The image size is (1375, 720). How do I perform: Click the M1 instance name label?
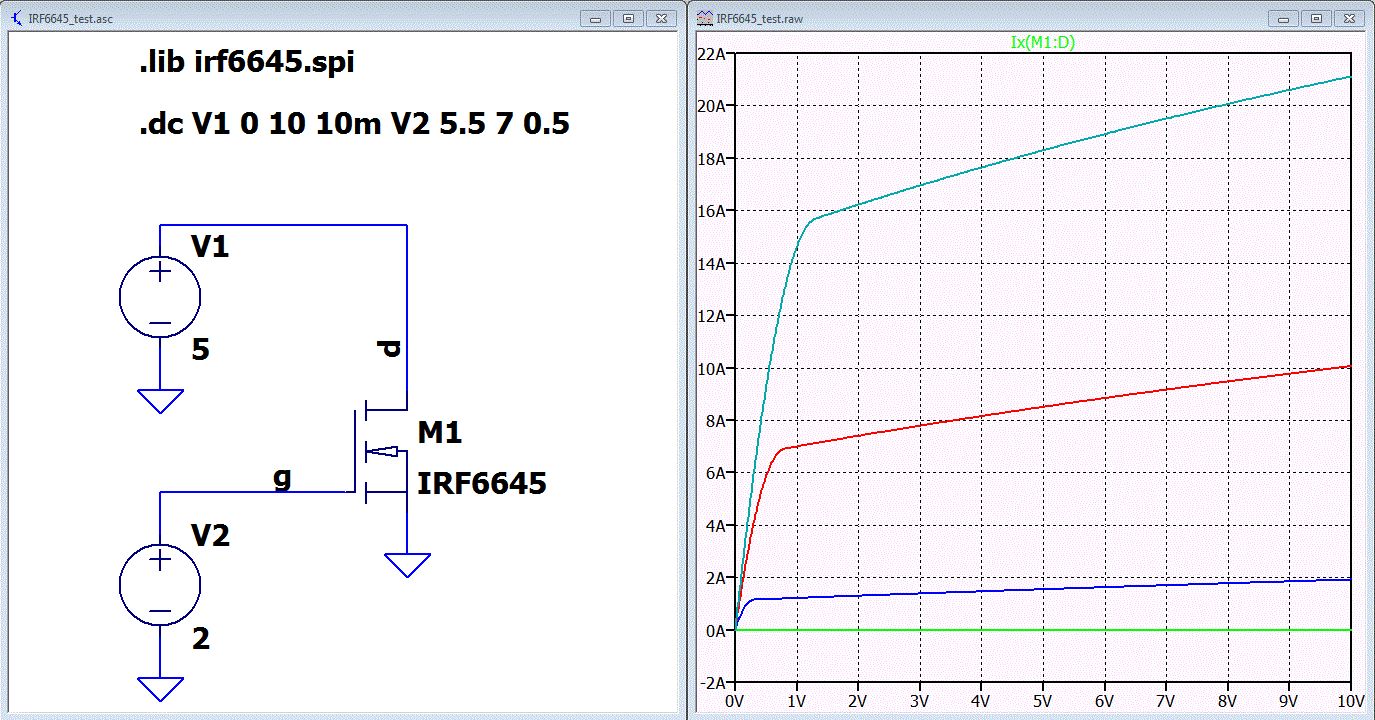tap(440, 433)
